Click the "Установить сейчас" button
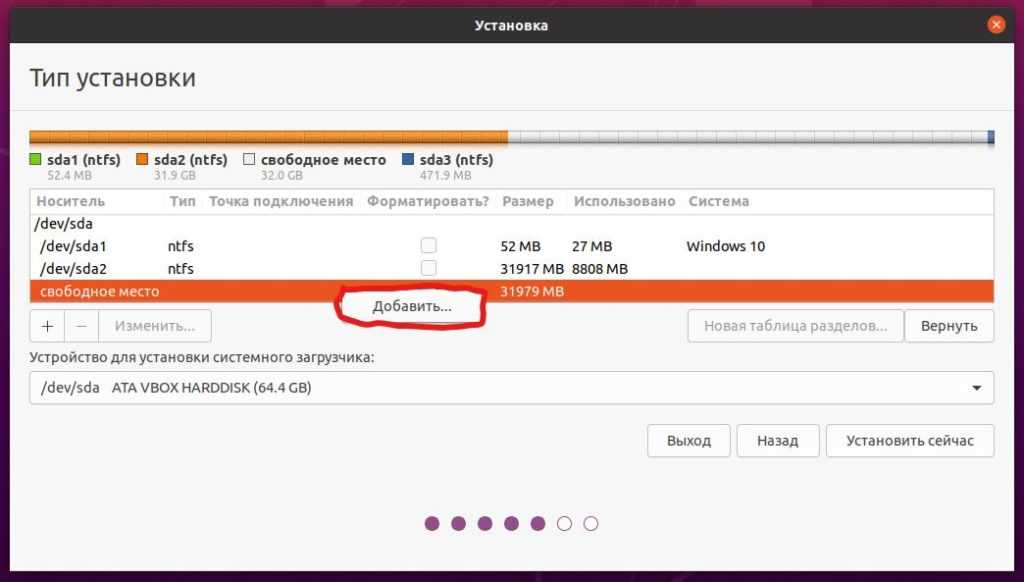1024x582 pixels. click(909, 441)
